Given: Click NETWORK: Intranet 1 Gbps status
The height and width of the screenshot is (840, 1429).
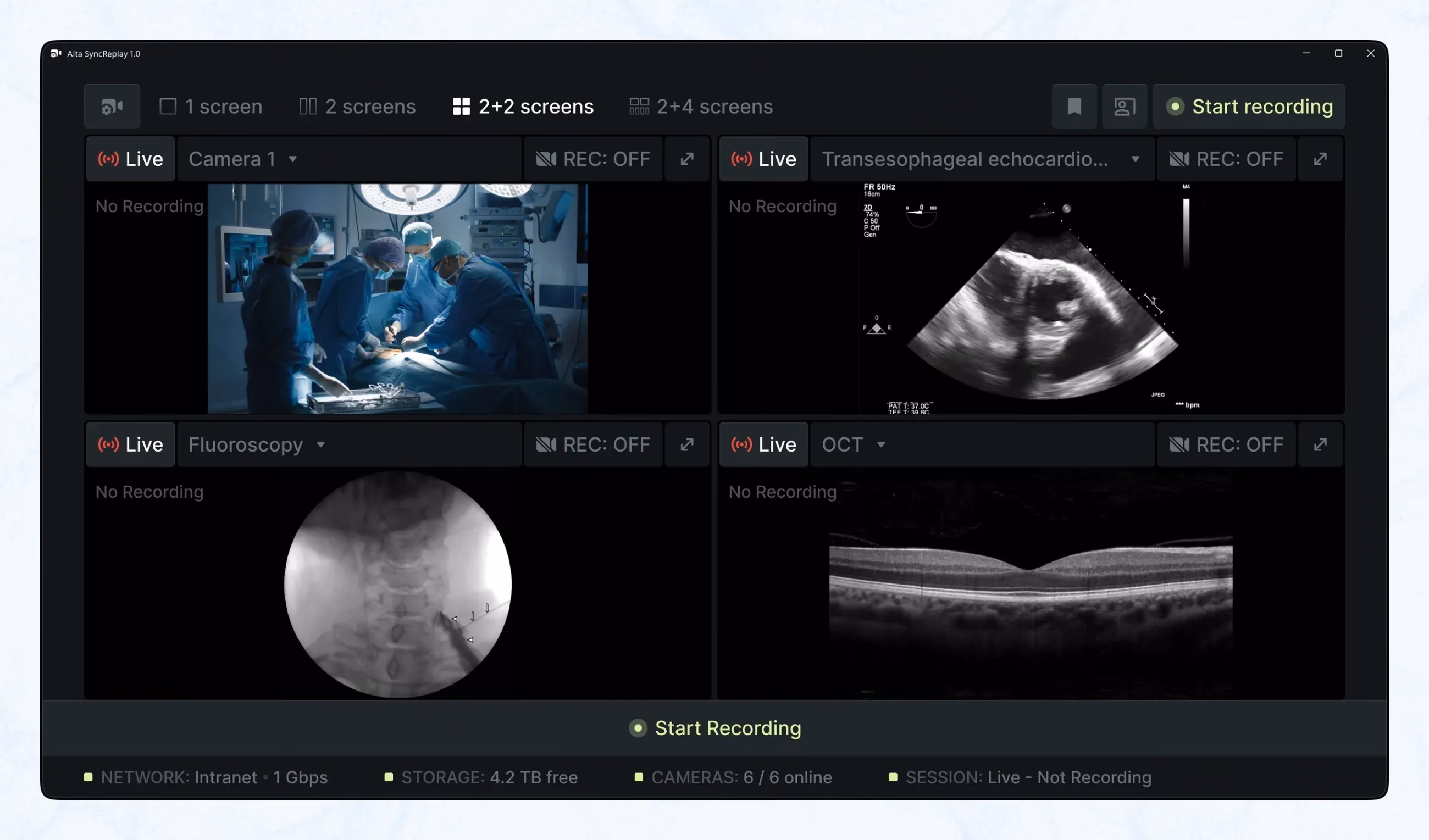Looking at the screenshot, I should click(x=206, y=778).
